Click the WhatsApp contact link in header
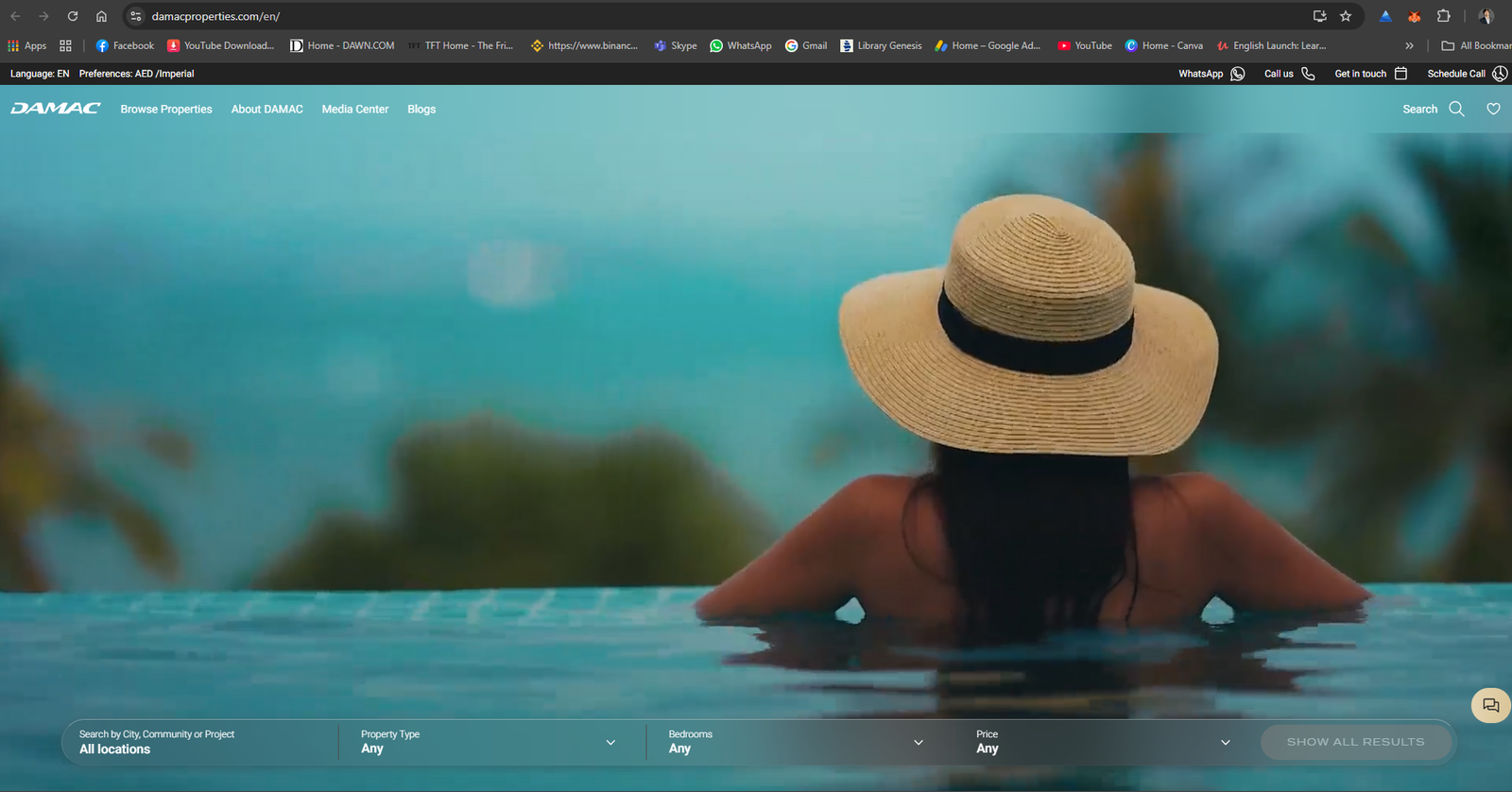The image size is (1512, 792). (x=1211, y=74)
